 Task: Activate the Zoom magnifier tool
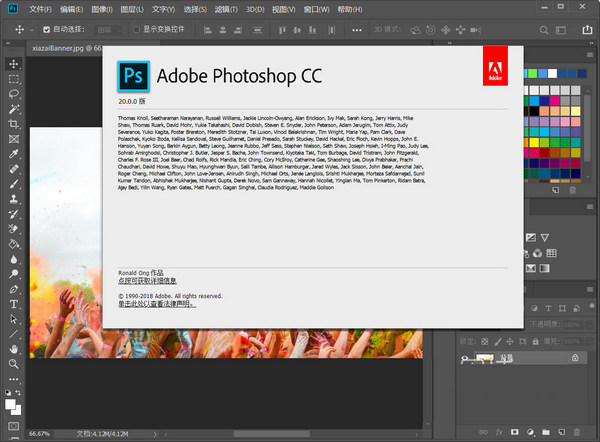click(x=14, y=364)
